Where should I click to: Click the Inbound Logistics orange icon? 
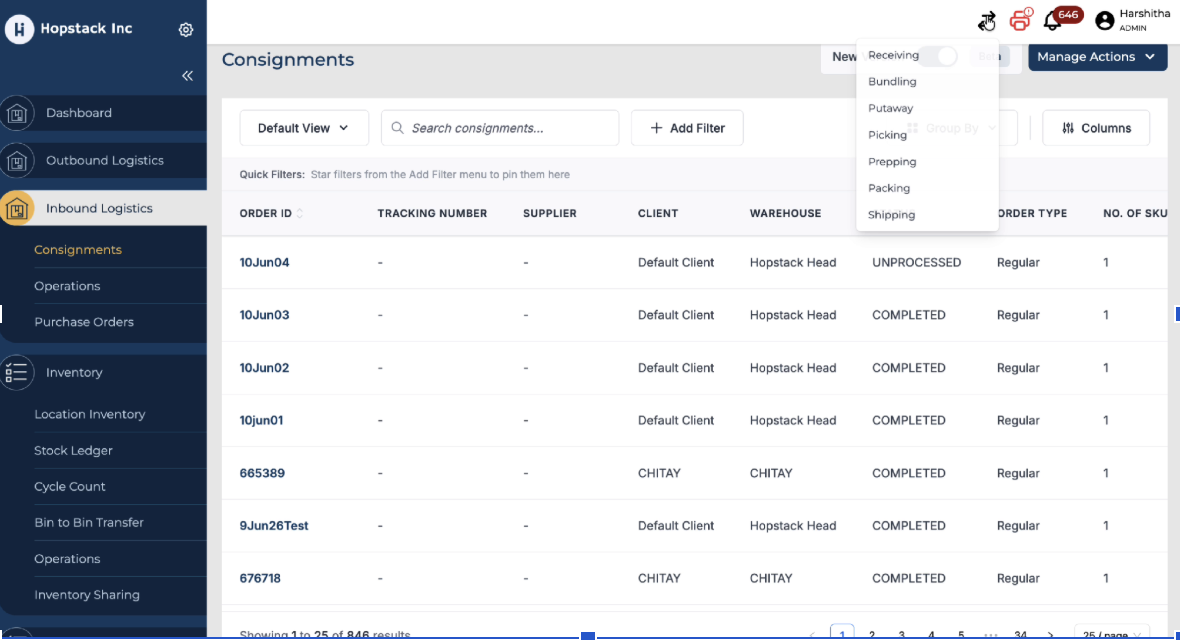tap(17, 209)
